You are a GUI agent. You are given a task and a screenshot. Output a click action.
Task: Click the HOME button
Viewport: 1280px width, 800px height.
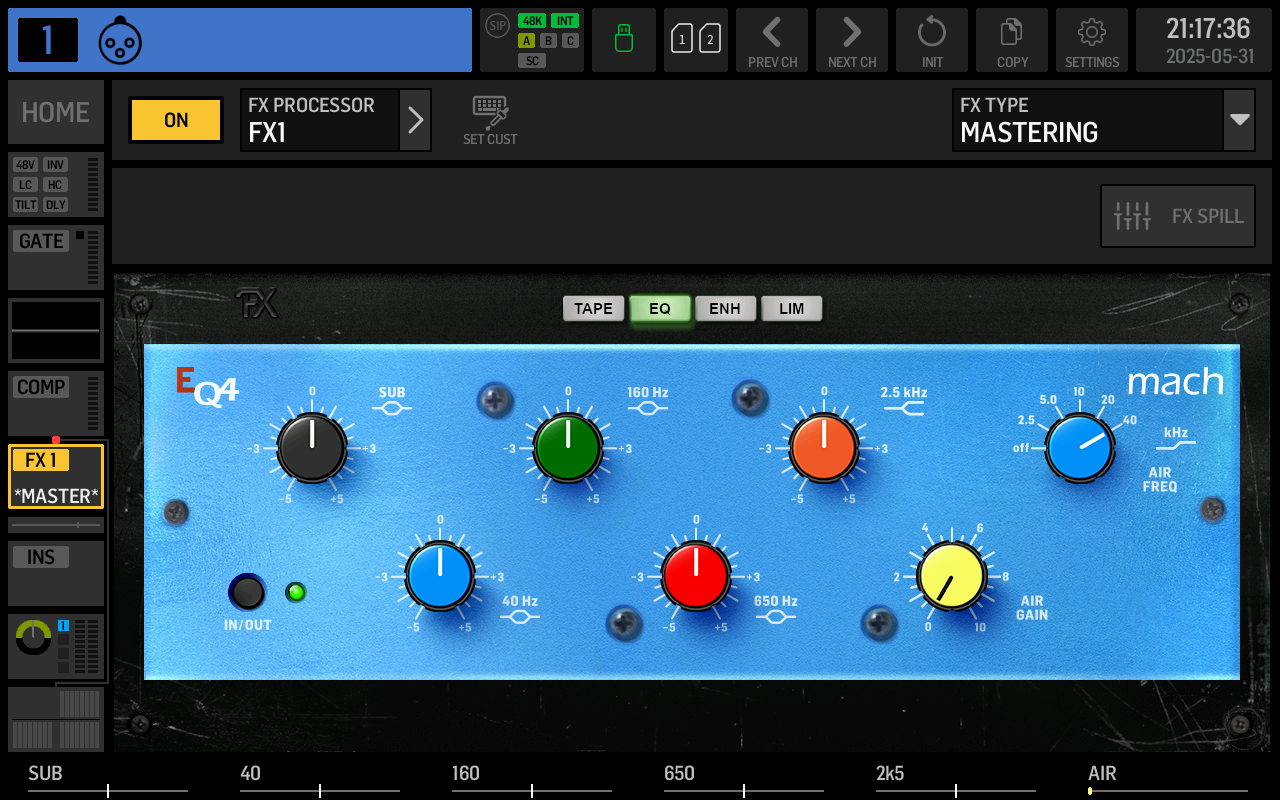tap(55, 112)
